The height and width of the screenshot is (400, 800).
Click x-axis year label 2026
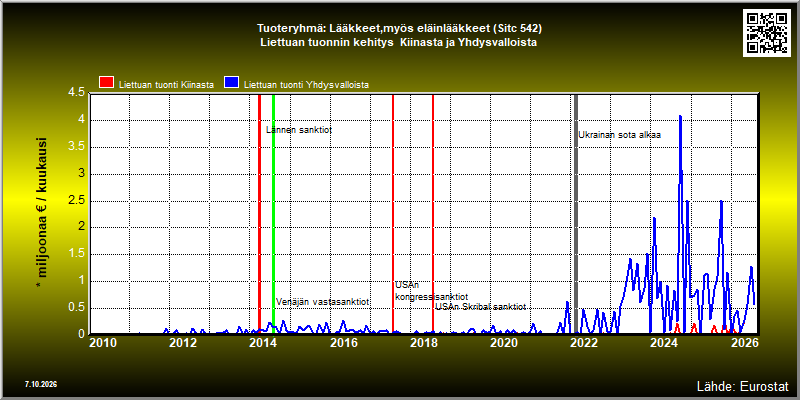(744, 343)
